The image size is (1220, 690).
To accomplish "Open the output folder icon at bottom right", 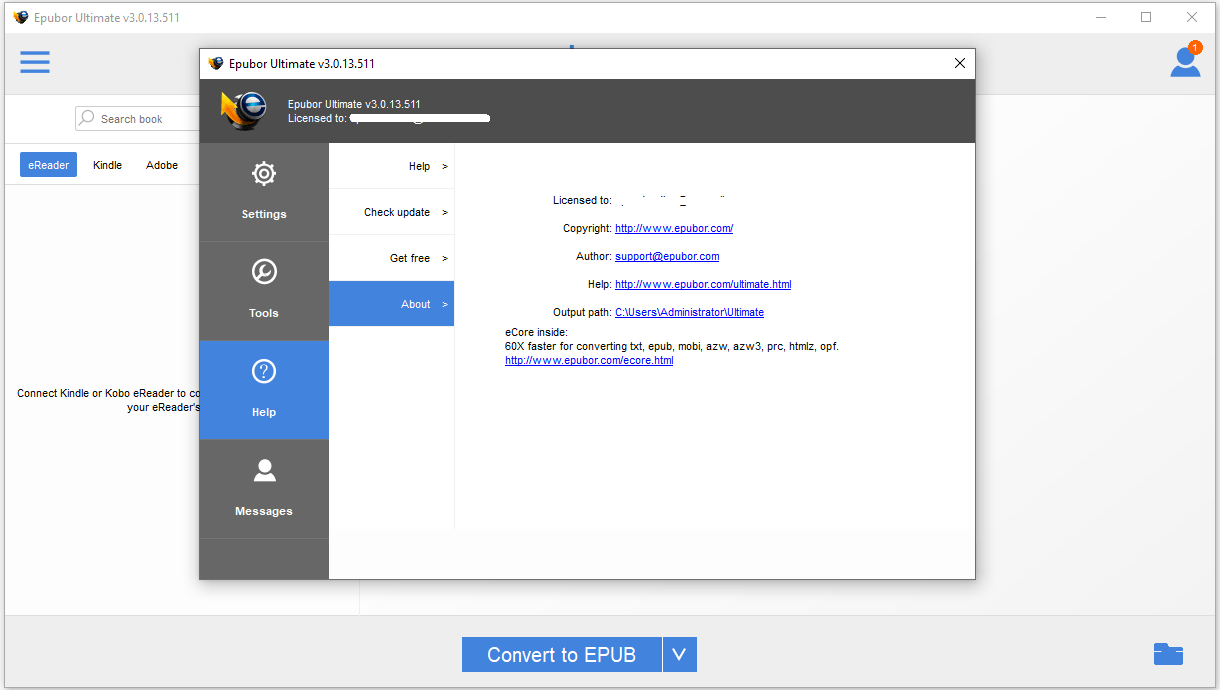I will [1168, 654].
